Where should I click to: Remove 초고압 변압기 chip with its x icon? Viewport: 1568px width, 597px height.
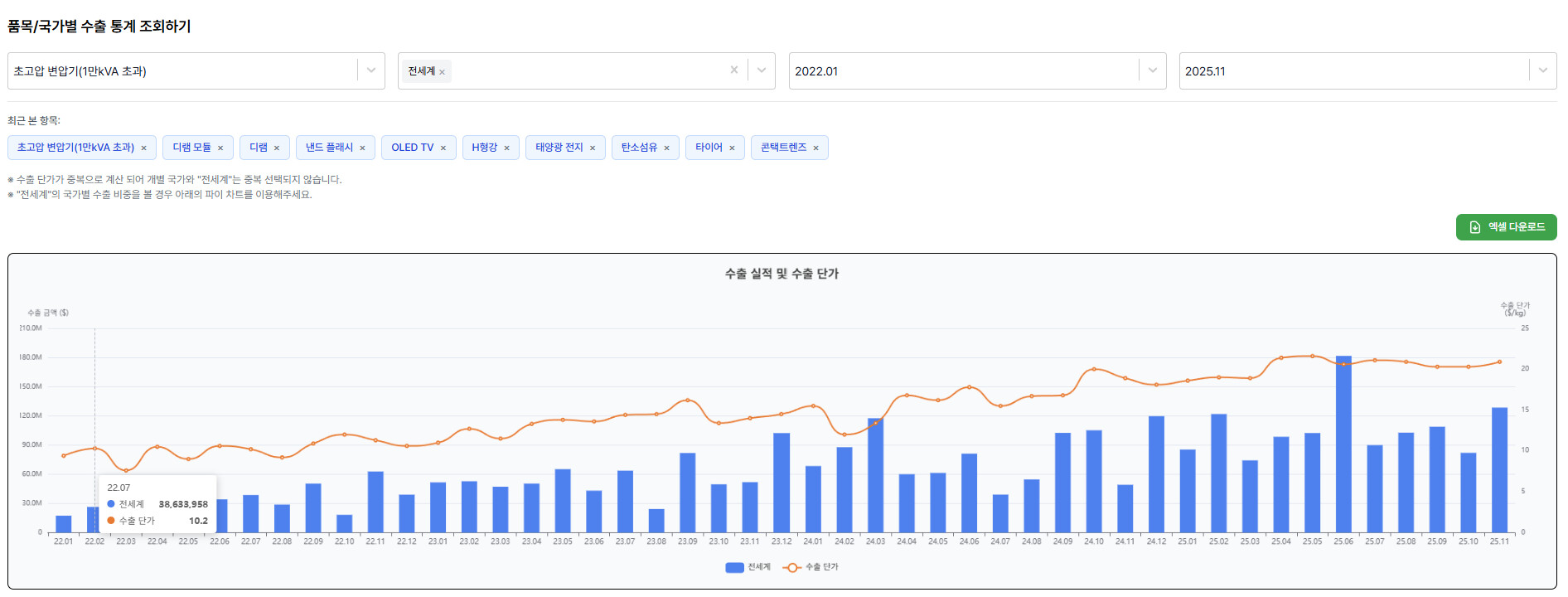[143, 148]
